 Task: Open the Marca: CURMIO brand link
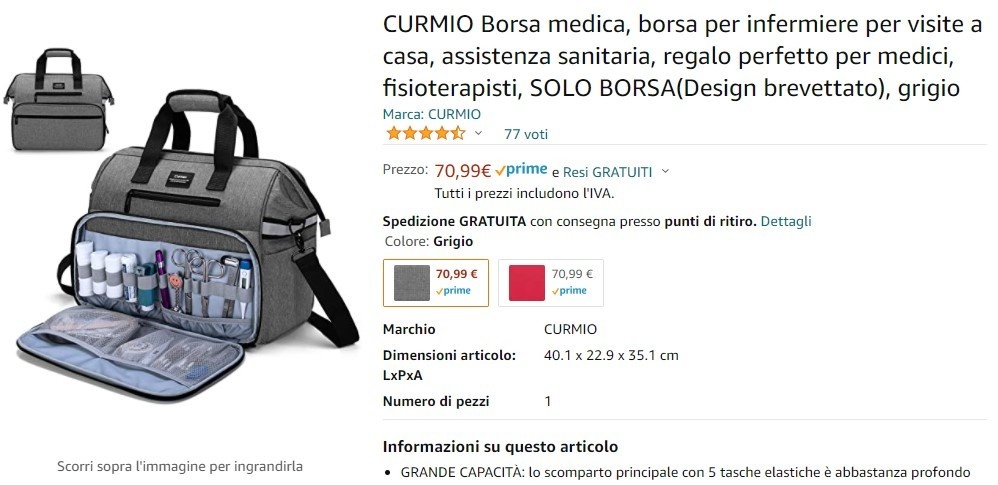pos(432,115)
